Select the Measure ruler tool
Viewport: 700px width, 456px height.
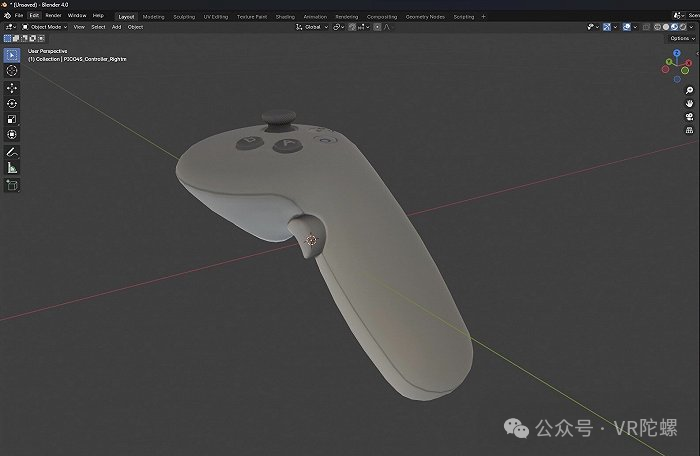[12, 168]
